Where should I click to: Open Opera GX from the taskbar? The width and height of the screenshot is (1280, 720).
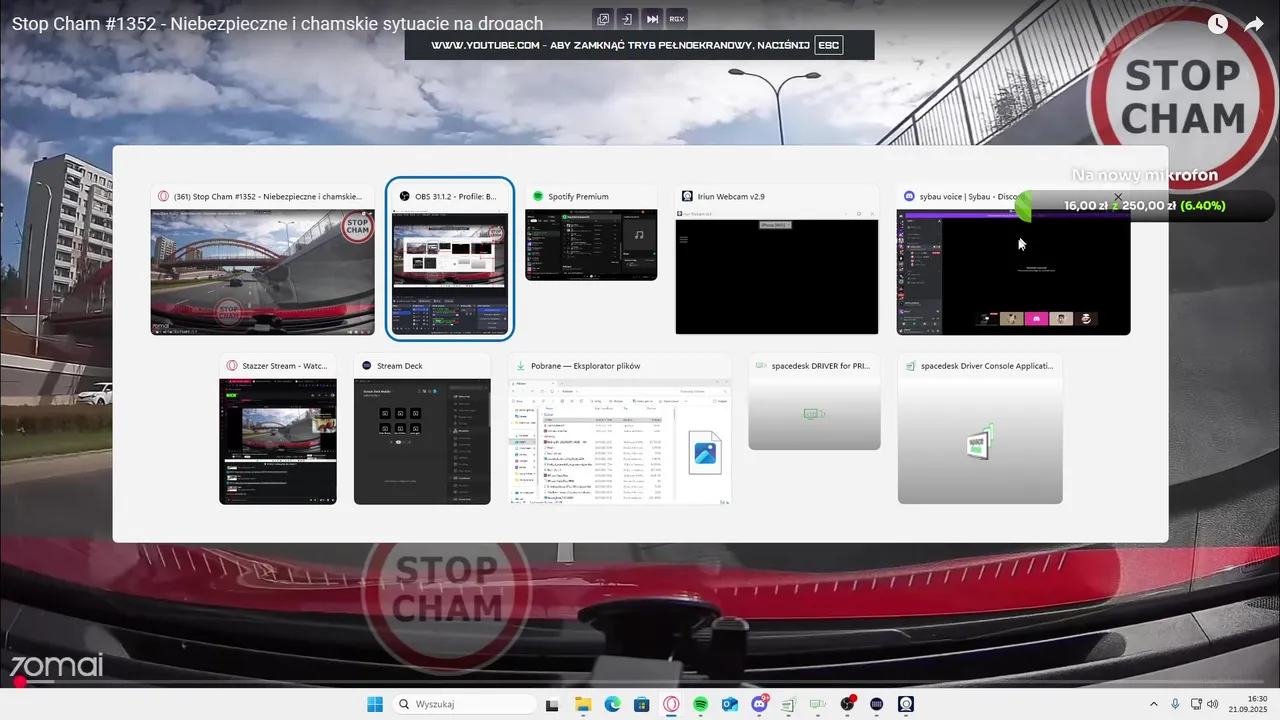coord(671,704)
